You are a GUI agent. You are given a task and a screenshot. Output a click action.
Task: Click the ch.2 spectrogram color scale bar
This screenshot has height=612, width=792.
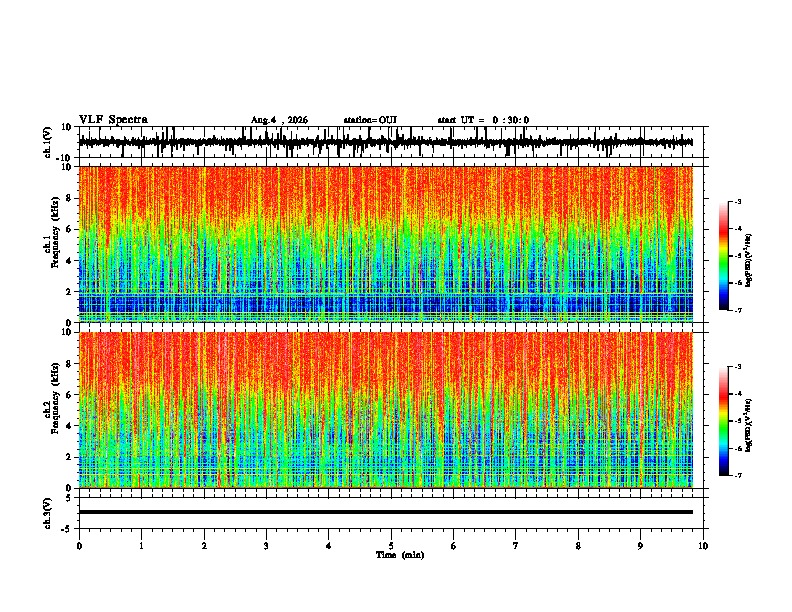pos(723,421)
